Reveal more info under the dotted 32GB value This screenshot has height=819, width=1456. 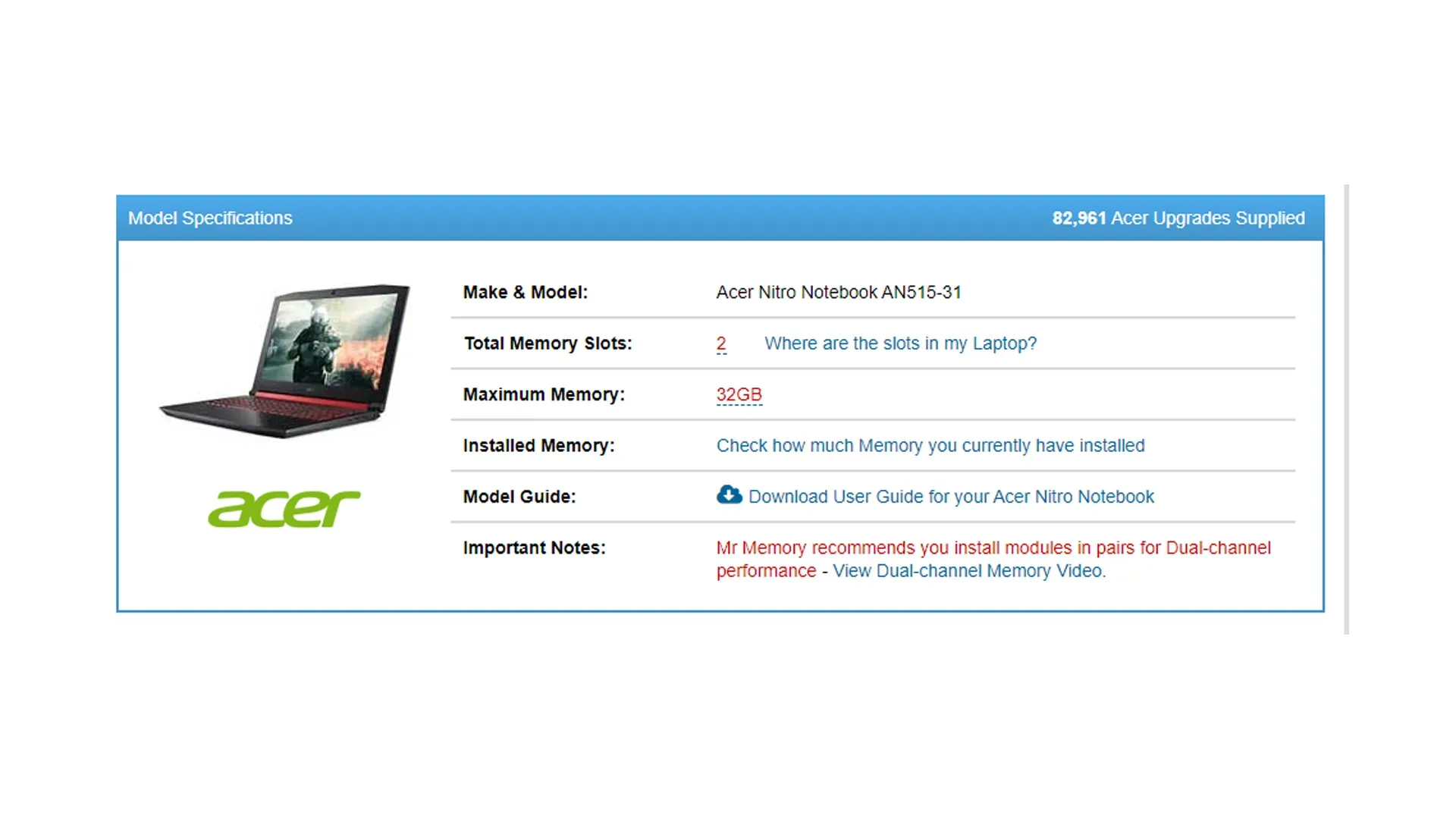click(x=739, y=394)
